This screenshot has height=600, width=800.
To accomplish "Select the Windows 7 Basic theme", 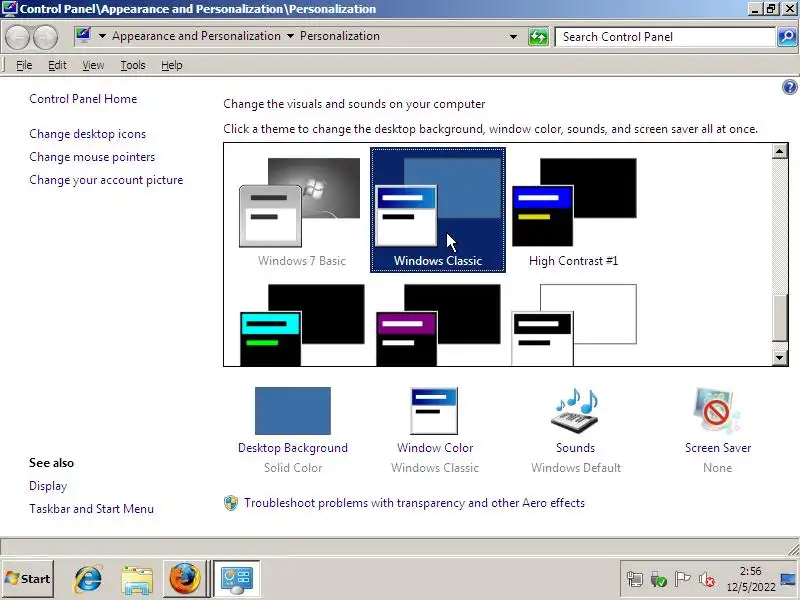I will (302, 212).
